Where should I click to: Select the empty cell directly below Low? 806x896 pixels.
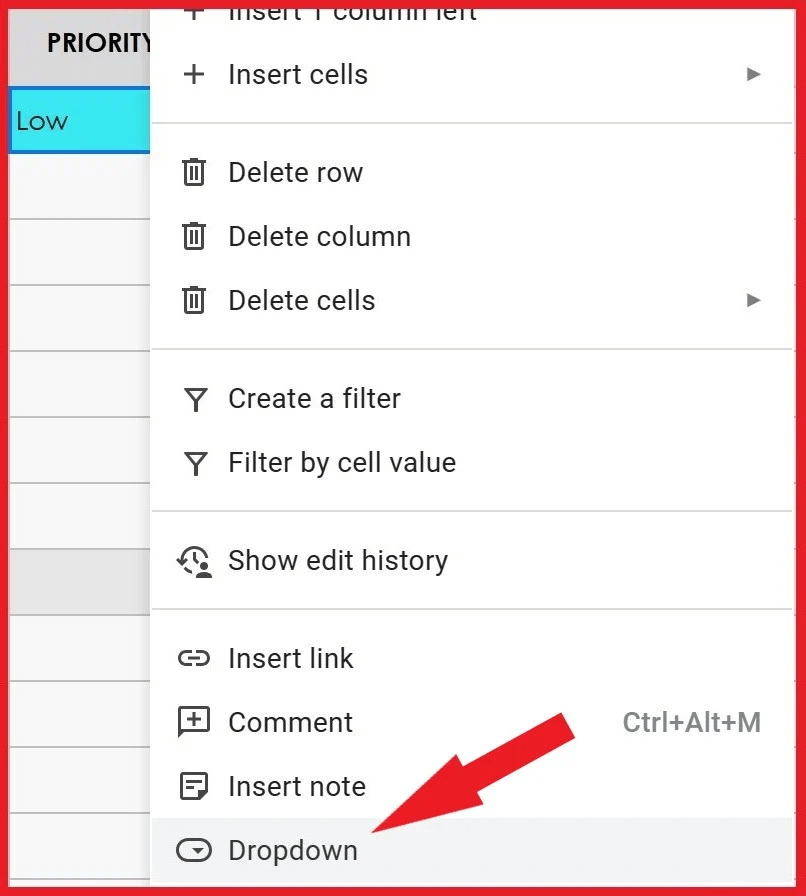tap(80, 186)
